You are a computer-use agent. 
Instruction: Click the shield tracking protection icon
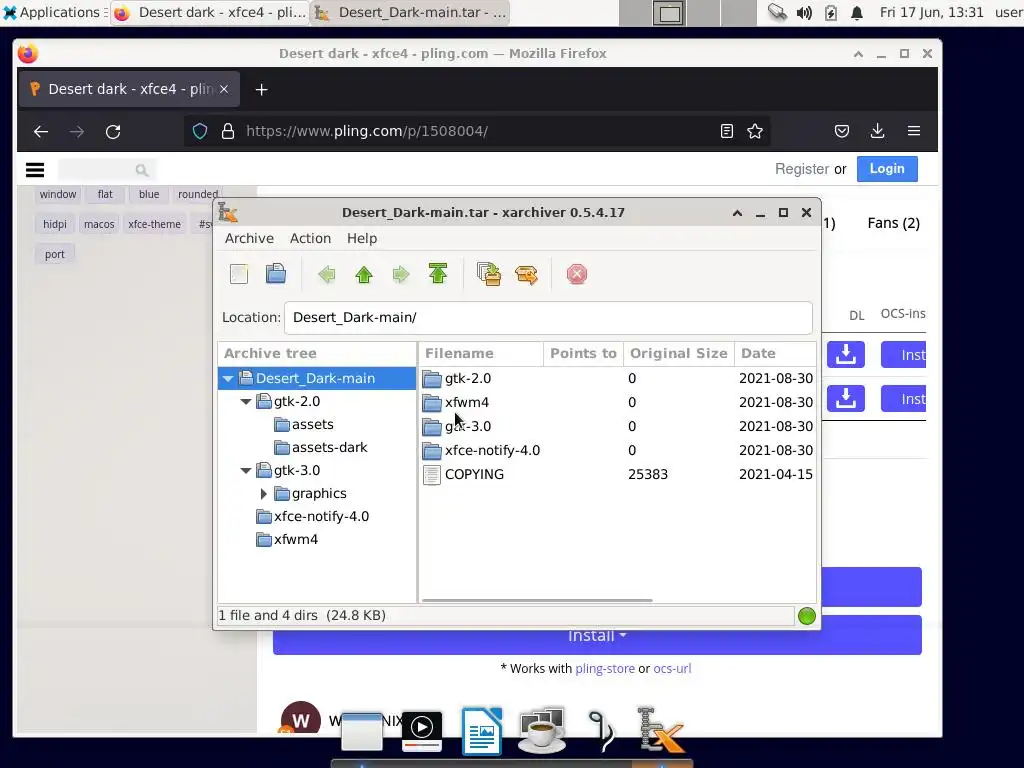200,131
